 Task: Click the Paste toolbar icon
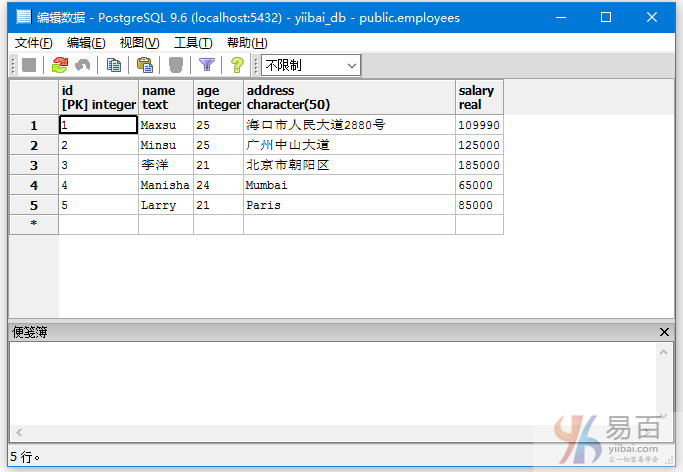(x=145, y=65)
